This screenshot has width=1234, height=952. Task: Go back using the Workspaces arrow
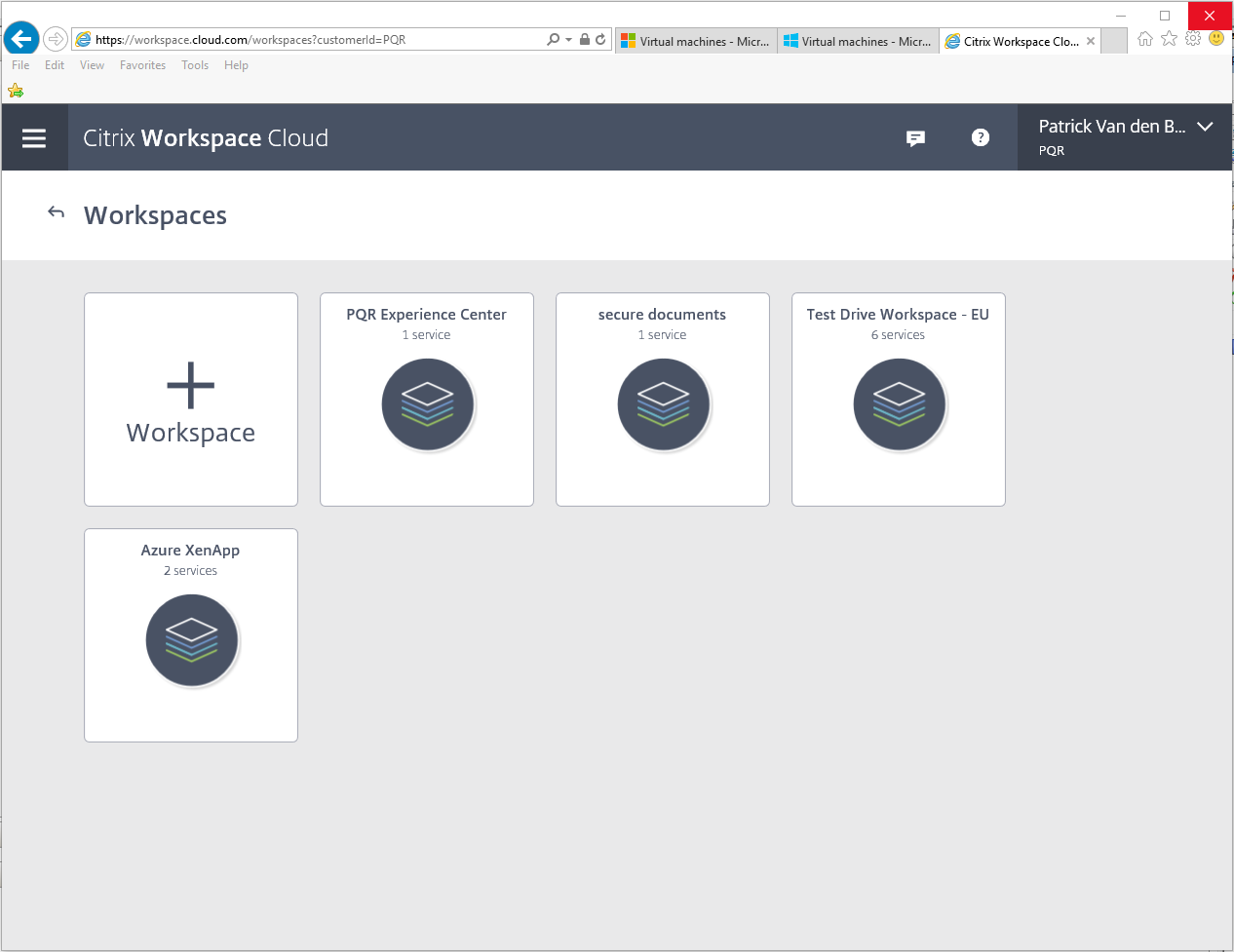57,212
